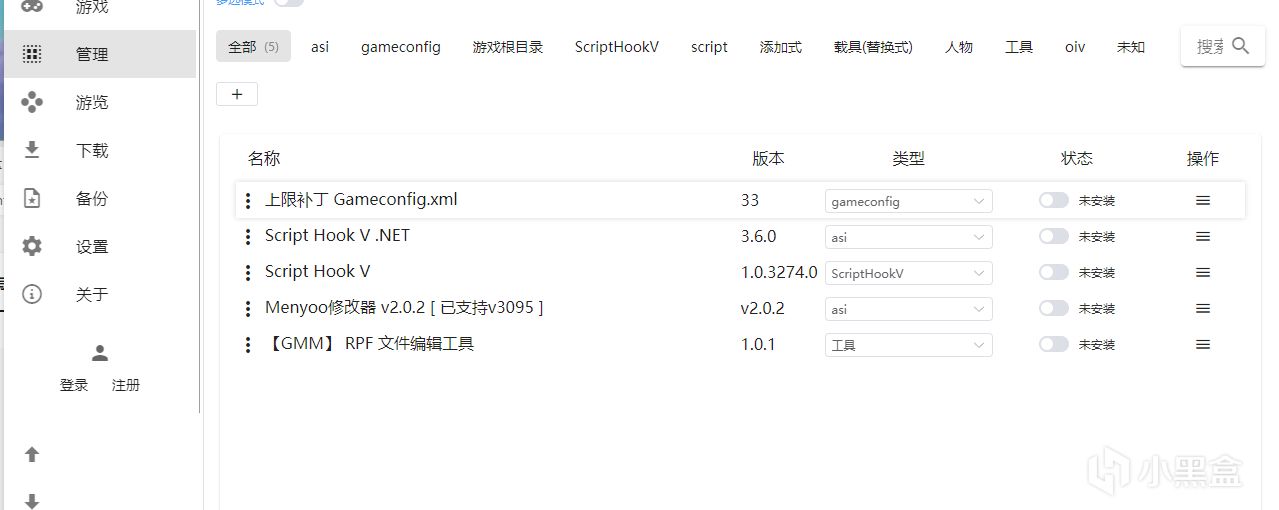Select the 游戏根目录 filter tab
The image size is (1279, 510).
(x=508, y=46)
